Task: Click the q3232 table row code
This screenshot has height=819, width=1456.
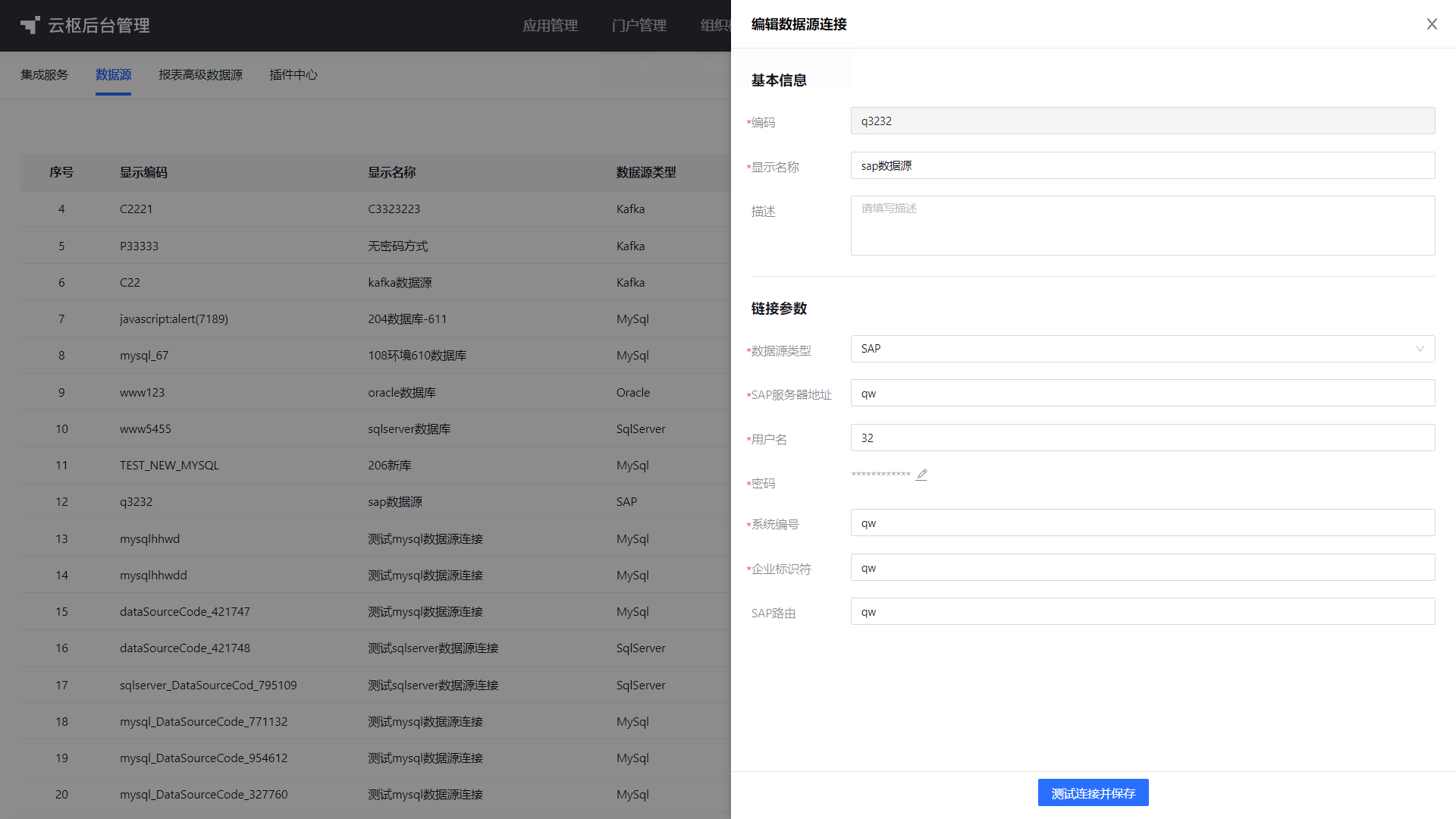Action: coord(136,501)
